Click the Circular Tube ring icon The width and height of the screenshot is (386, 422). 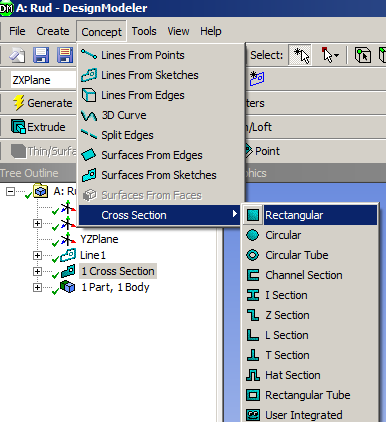click(252, 255)
